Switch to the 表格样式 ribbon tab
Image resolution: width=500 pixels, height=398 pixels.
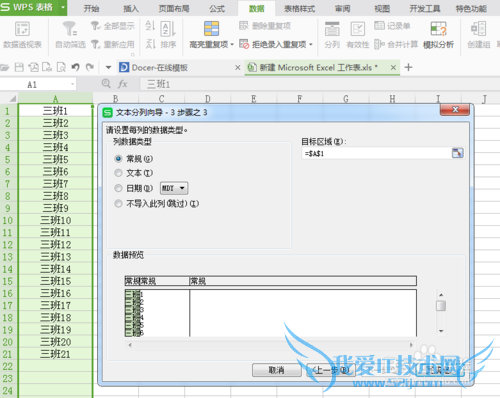coord(299,8)
